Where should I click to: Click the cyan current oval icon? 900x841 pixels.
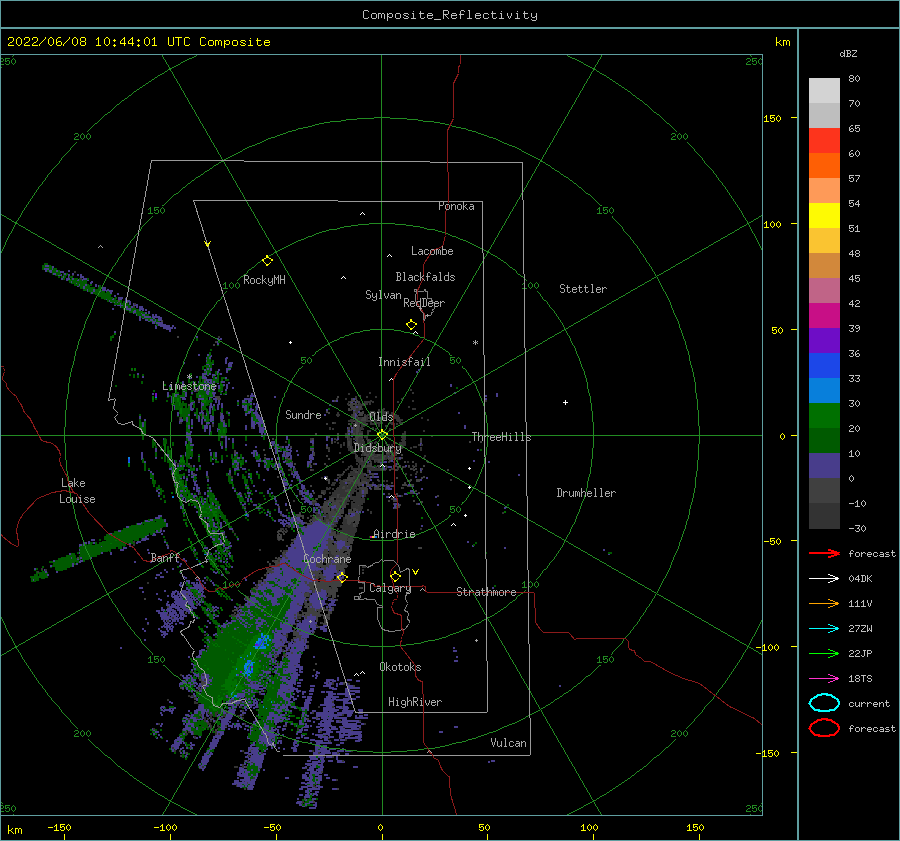coord(824,703)
